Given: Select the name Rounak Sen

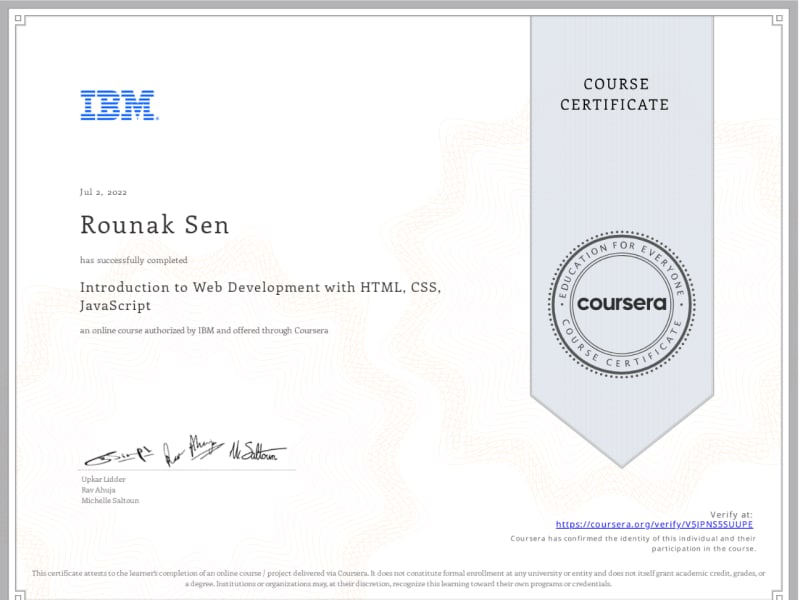Looking at the screenshot, I should coord(155,225).
